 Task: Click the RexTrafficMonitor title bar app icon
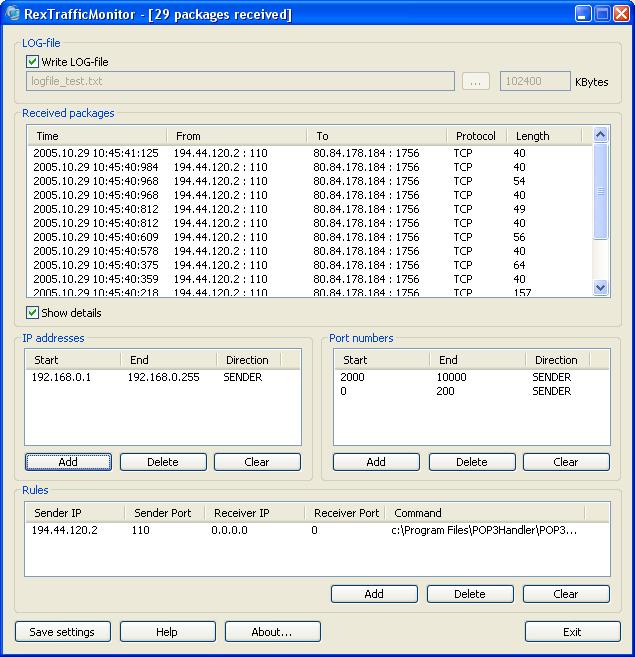point(13,13)
